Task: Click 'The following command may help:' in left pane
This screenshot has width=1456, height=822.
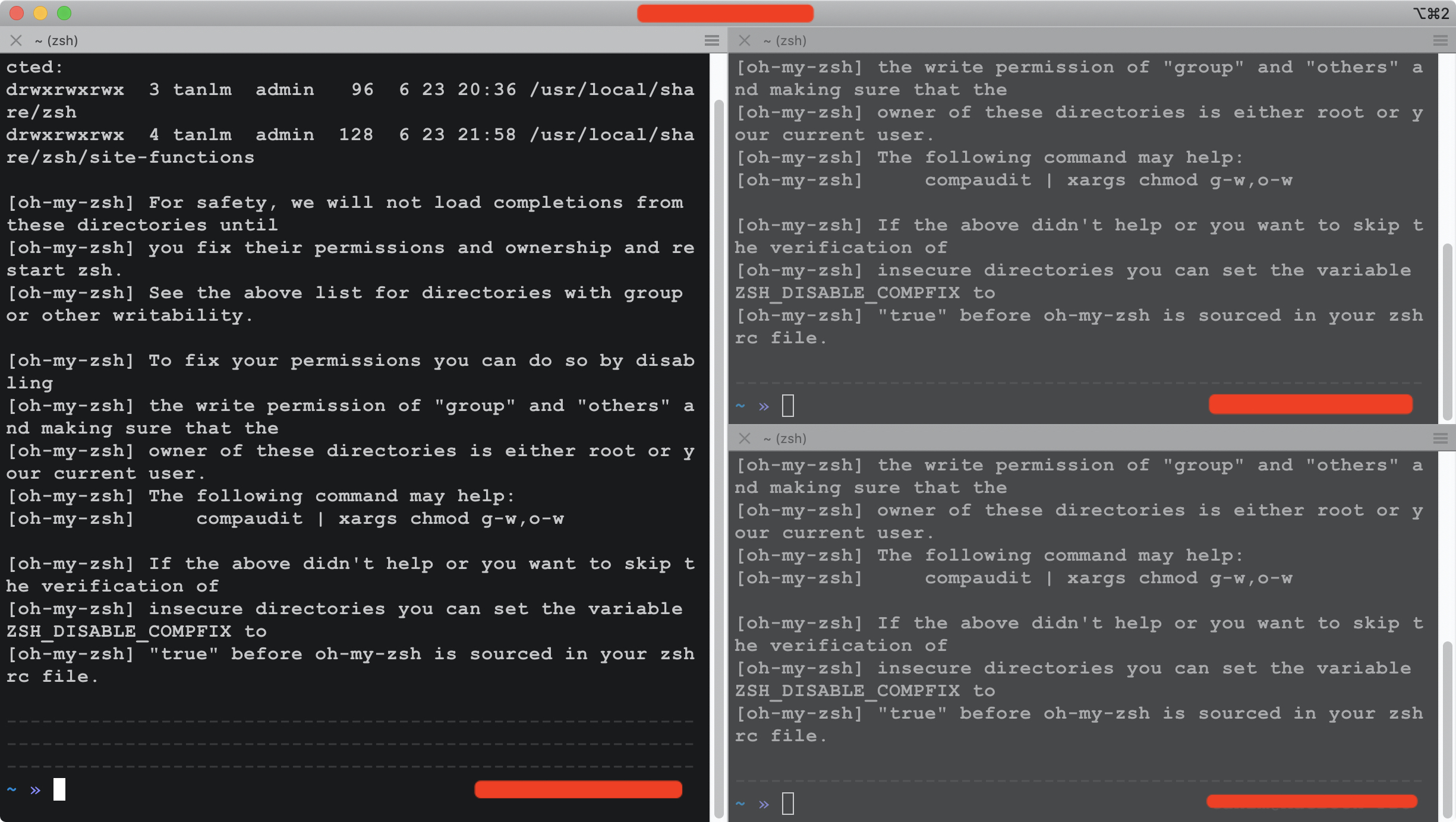Action: tap(332, 496)
